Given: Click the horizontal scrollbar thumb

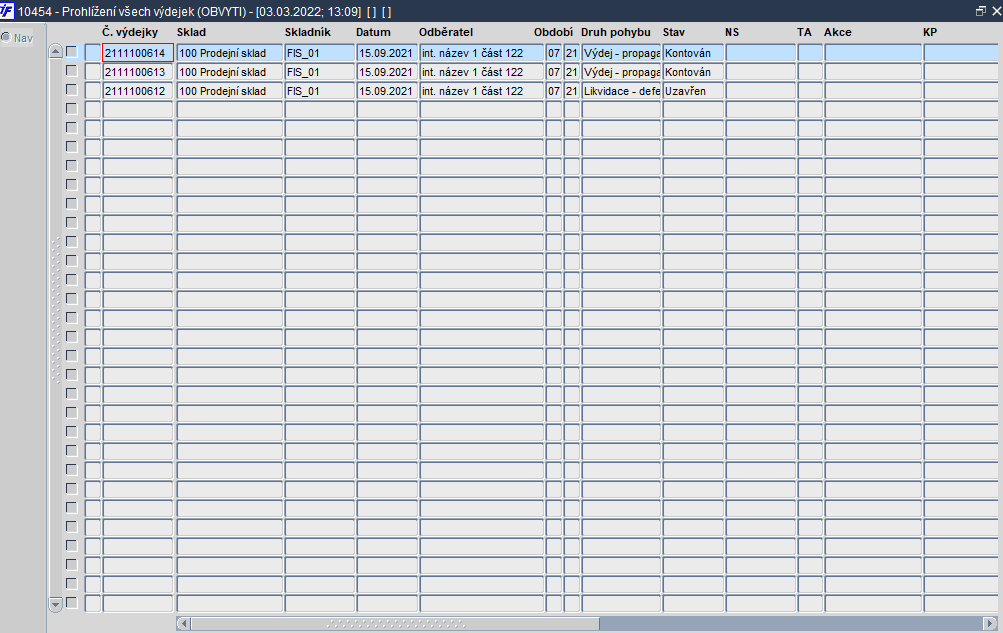Looking at the screenshot, I should point(395,623).
